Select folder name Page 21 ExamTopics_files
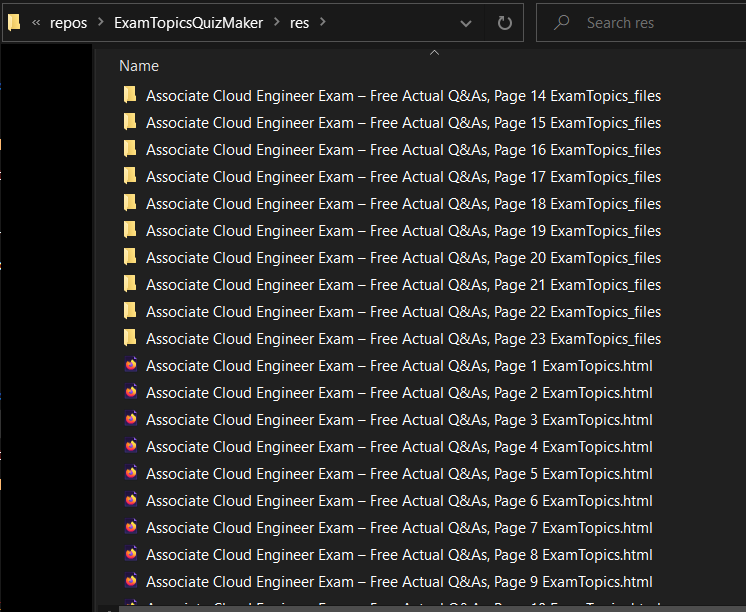Viewport: 746px width, 612px height. click(x=403, y=285)
